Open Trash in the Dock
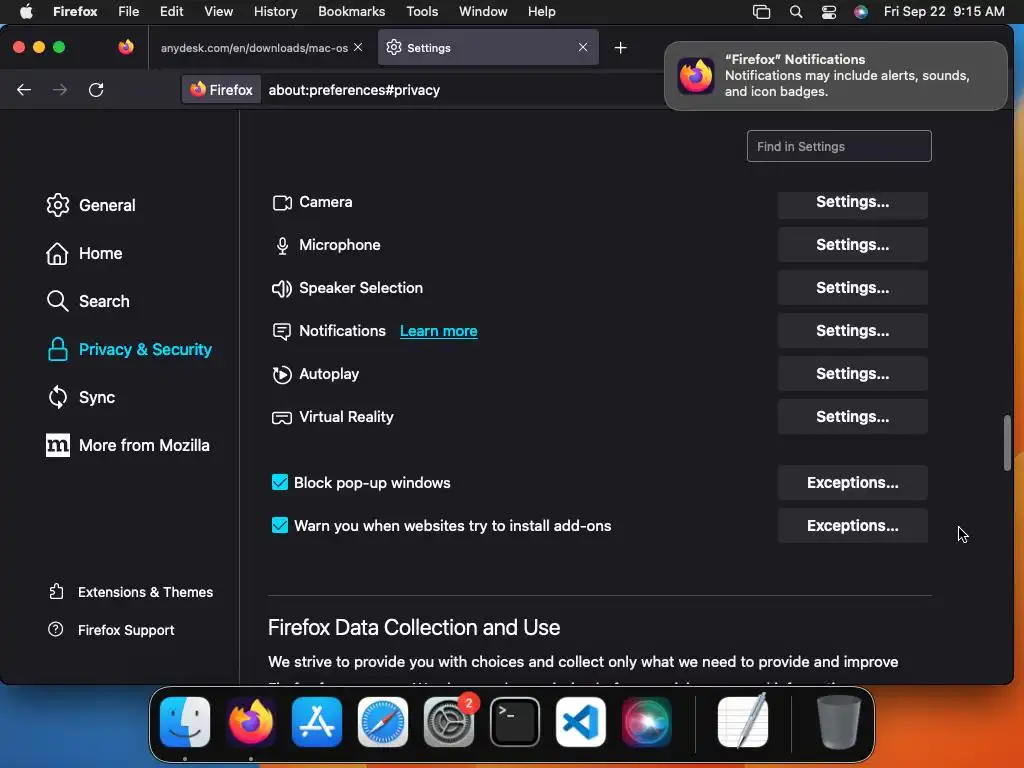Viewport: 1024px width, 768px height. pyautogui.click(x=839, y=722)
